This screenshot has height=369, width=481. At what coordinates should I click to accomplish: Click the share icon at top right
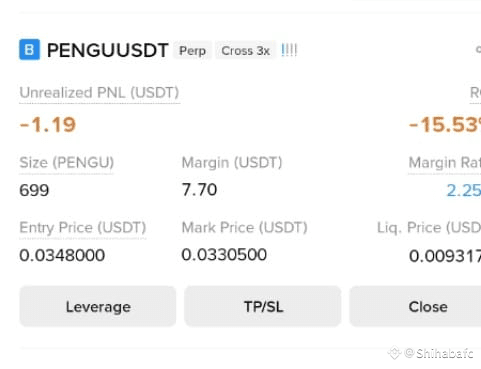click(478, 50)
